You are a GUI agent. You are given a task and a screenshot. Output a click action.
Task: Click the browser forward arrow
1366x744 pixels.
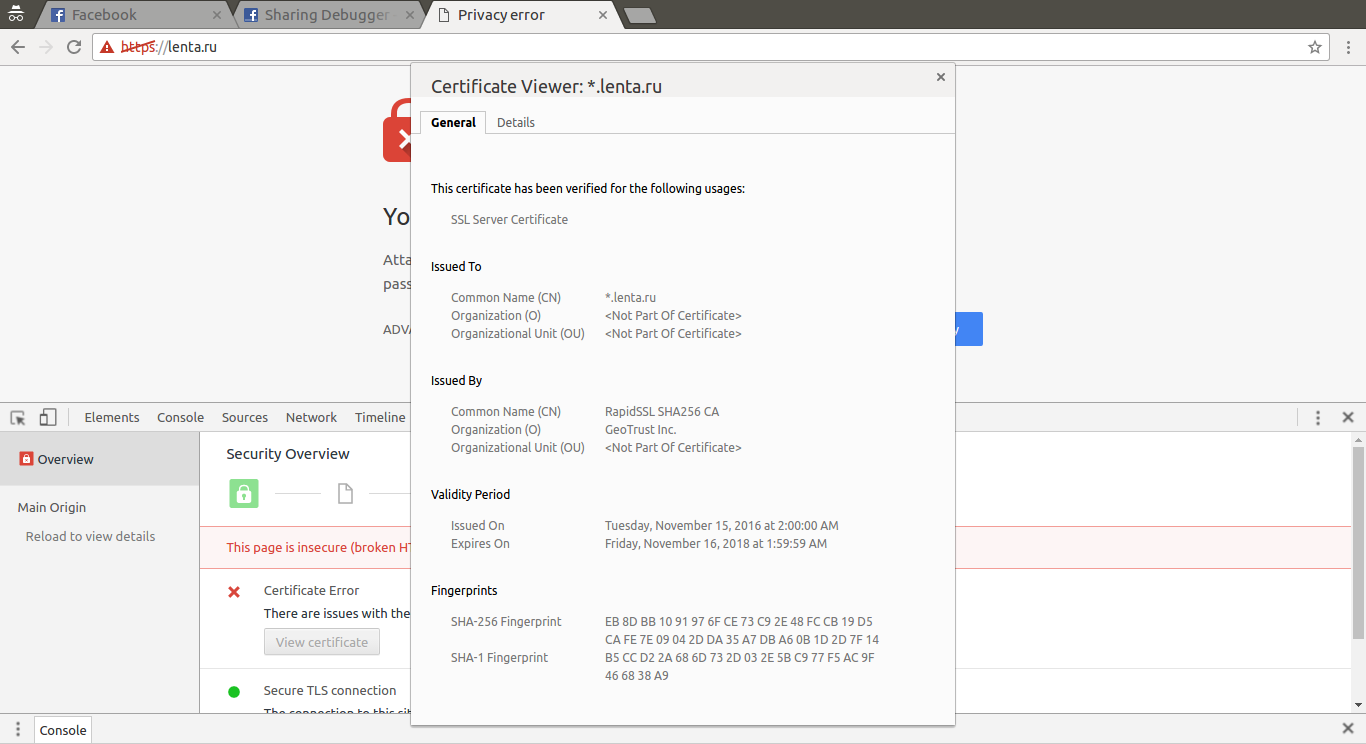tap(46, 47)
